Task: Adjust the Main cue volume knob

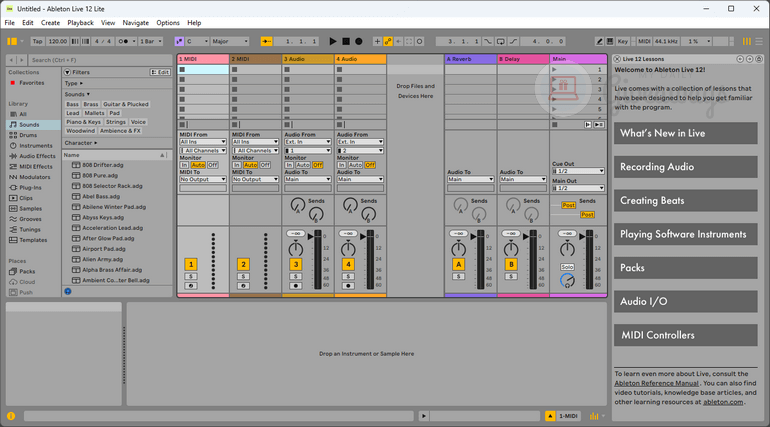Action: click(x=567, y=281)
